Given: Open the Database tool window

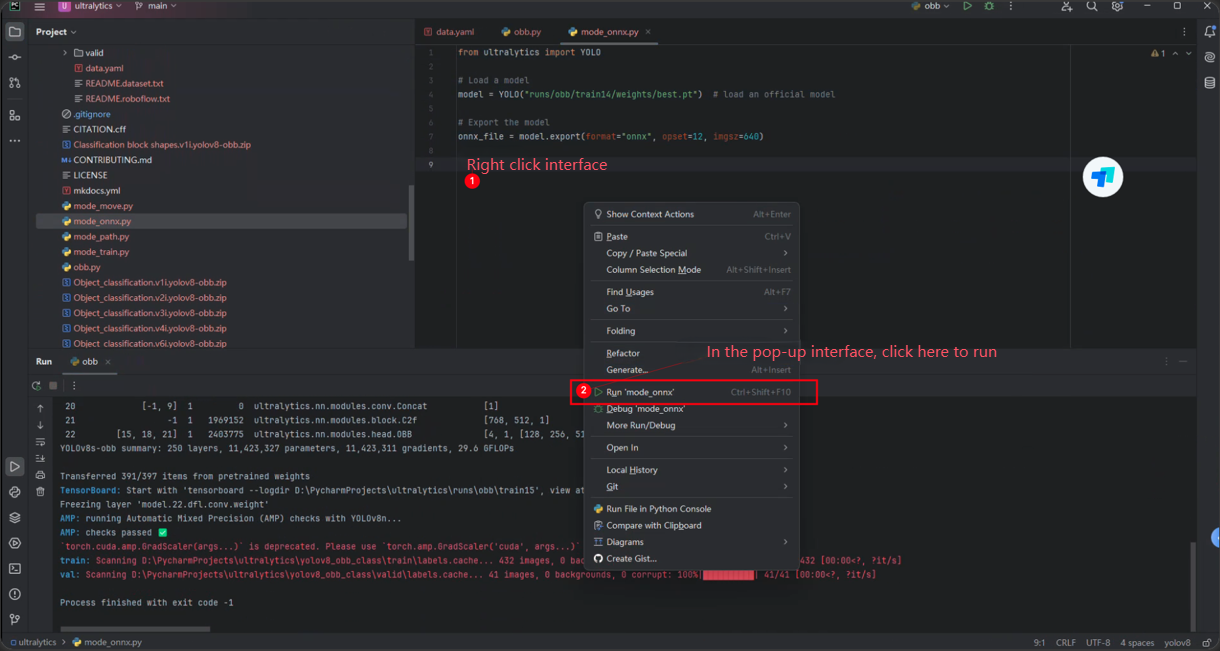Looking at the screenshot, I should [1209, 83].
